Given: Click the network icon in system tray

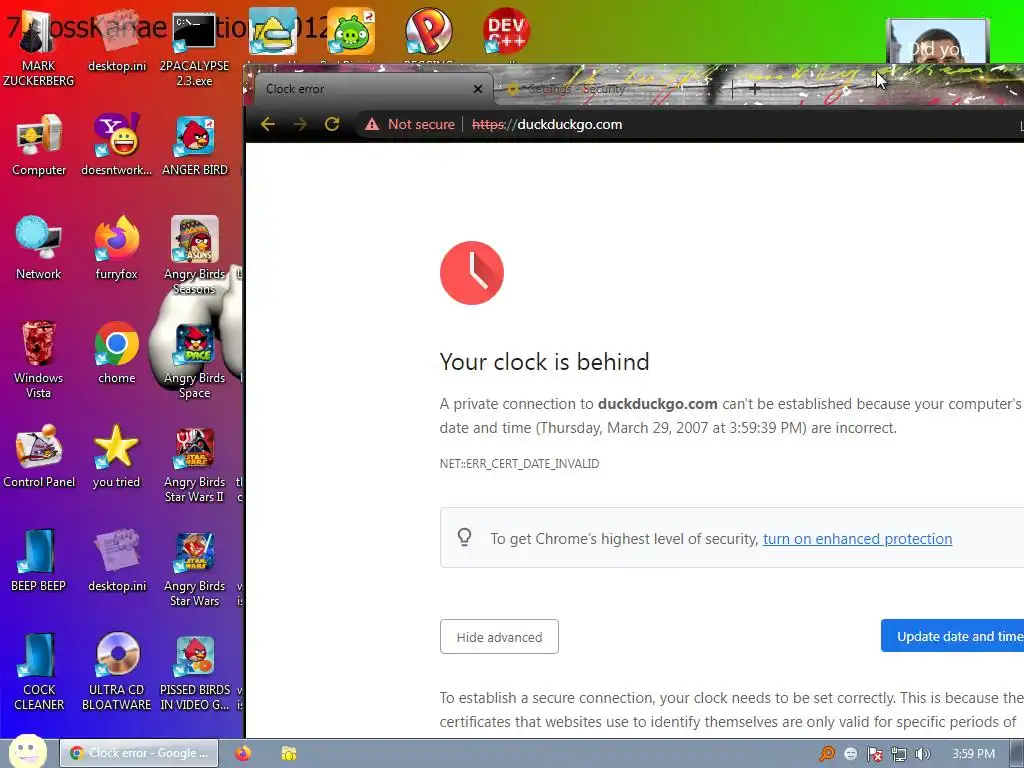Looking at the screenshot, I should (899, 754).
